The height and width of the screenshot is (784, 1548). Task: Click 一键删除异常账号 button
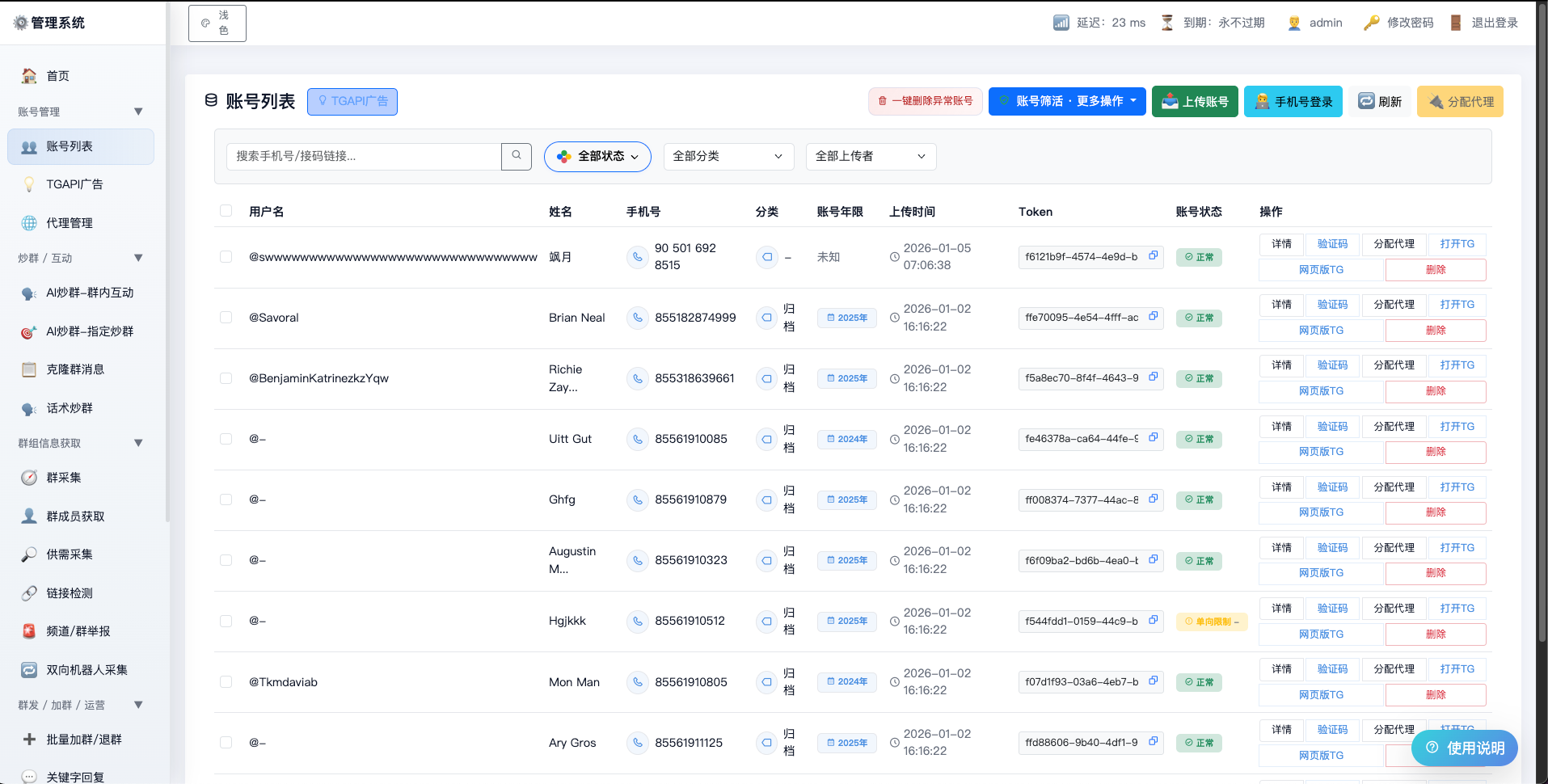click(x=926, y=101)
